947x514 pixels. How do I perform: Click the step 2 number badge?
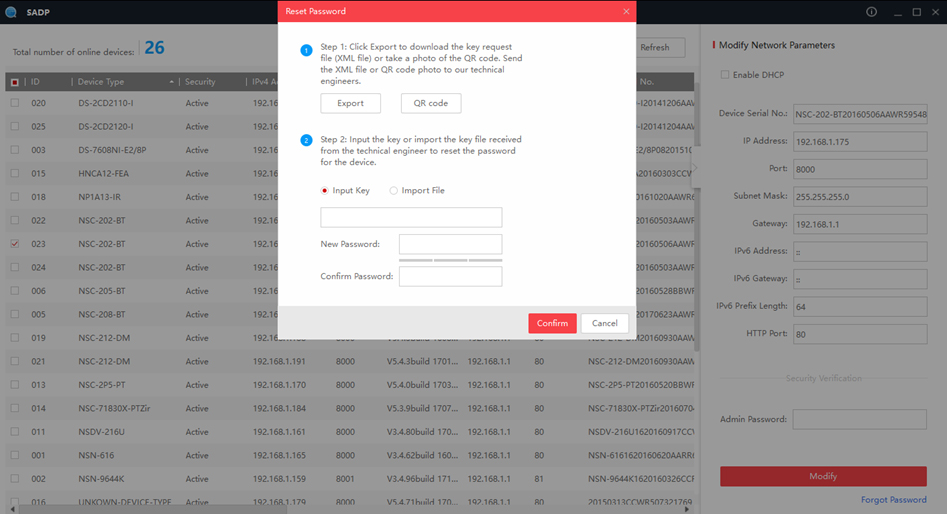coord(307,140)
